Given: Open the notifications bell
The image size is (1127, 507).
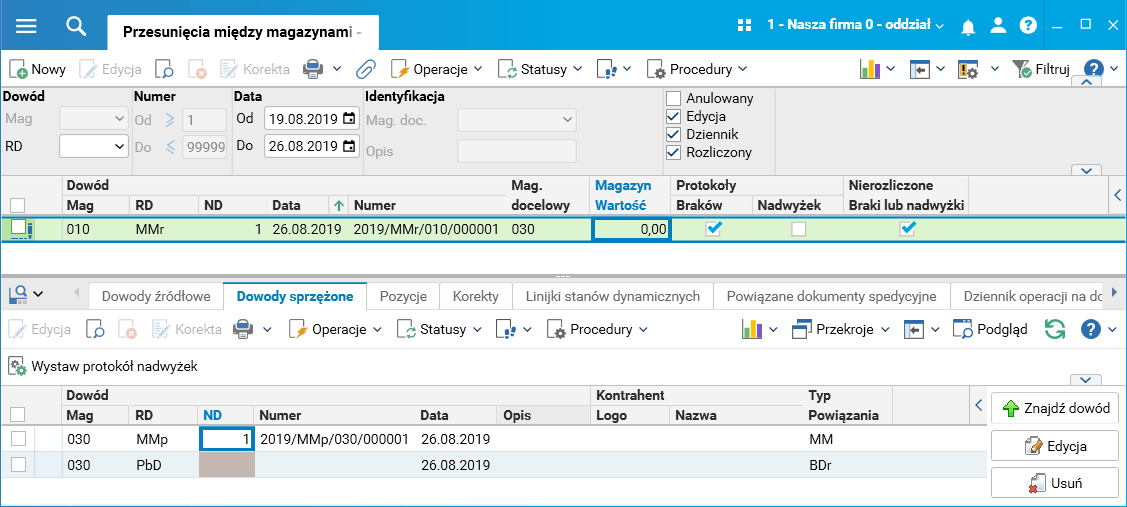Looking at the screenshot, I should (x=968, y=26).
